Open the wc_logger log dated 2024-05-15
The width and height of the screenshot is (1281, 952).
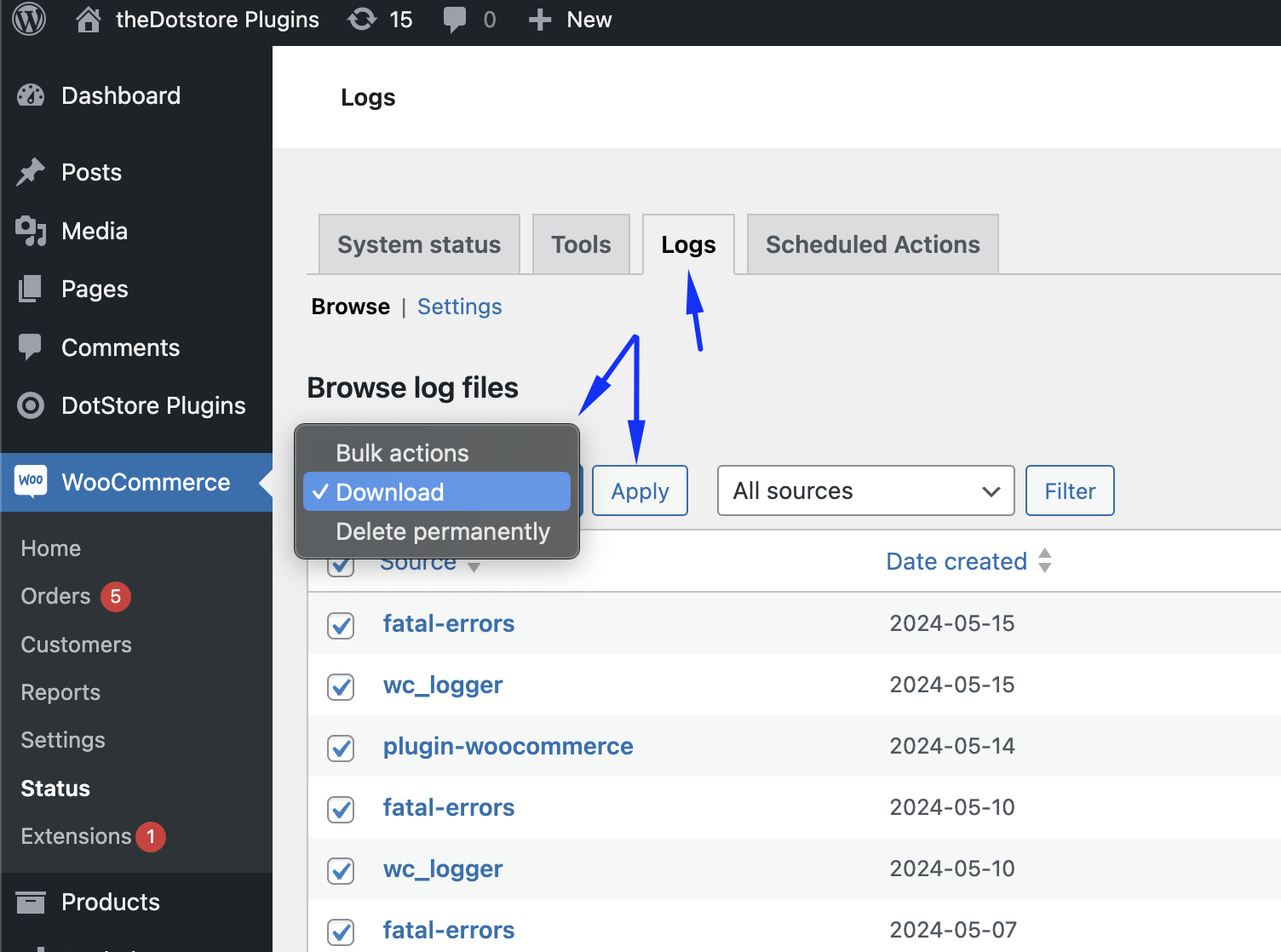443,685
